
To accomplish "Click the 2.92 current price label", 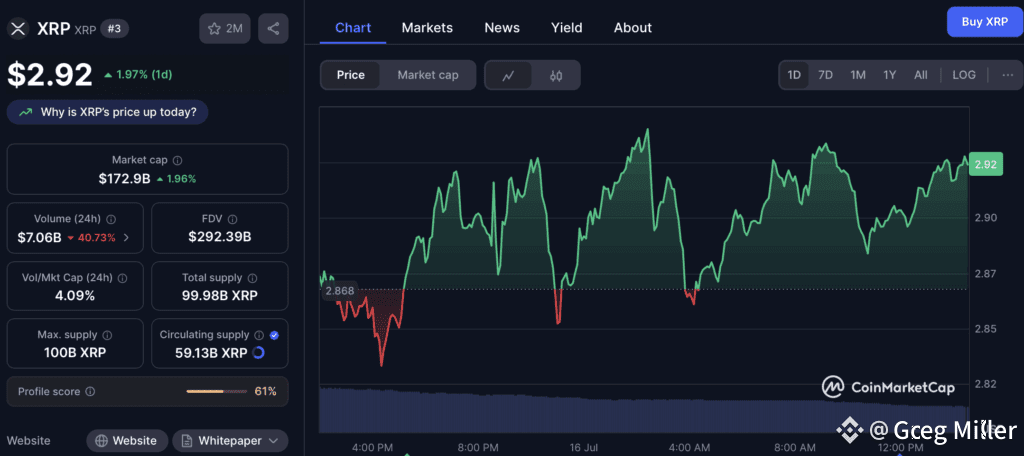I will pyautogui.click(x=985, y=165).
